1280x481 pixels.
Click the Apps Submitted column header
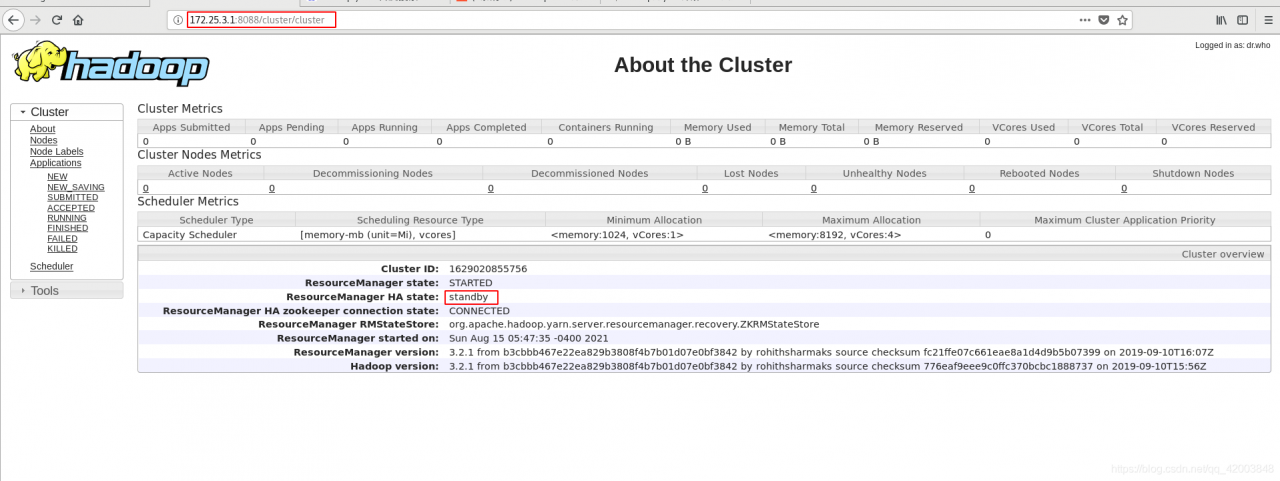point(191,127)
